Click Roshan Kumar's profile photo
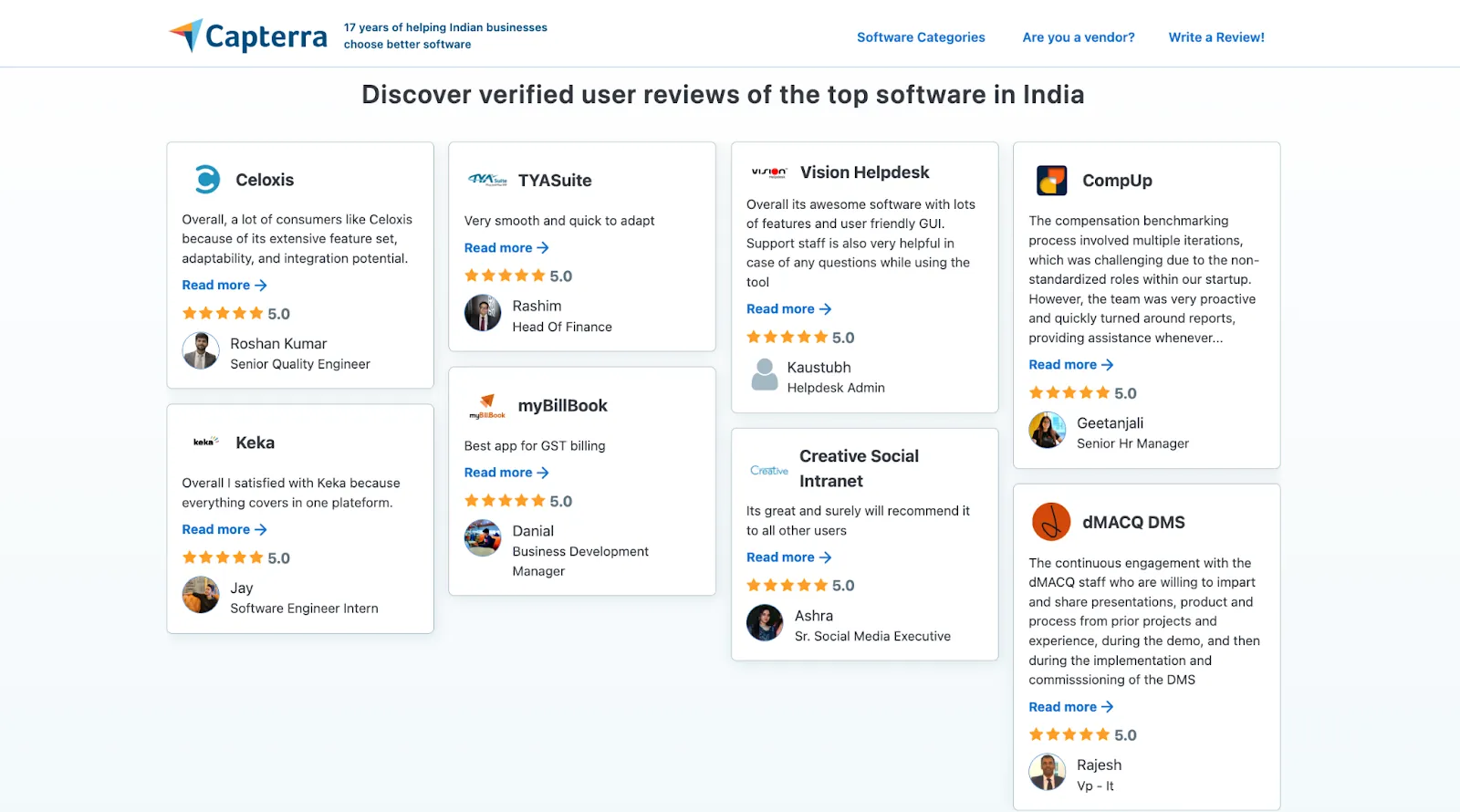Image resolution: width=1460 pixels, height=812 pixels. pos(201,351)
